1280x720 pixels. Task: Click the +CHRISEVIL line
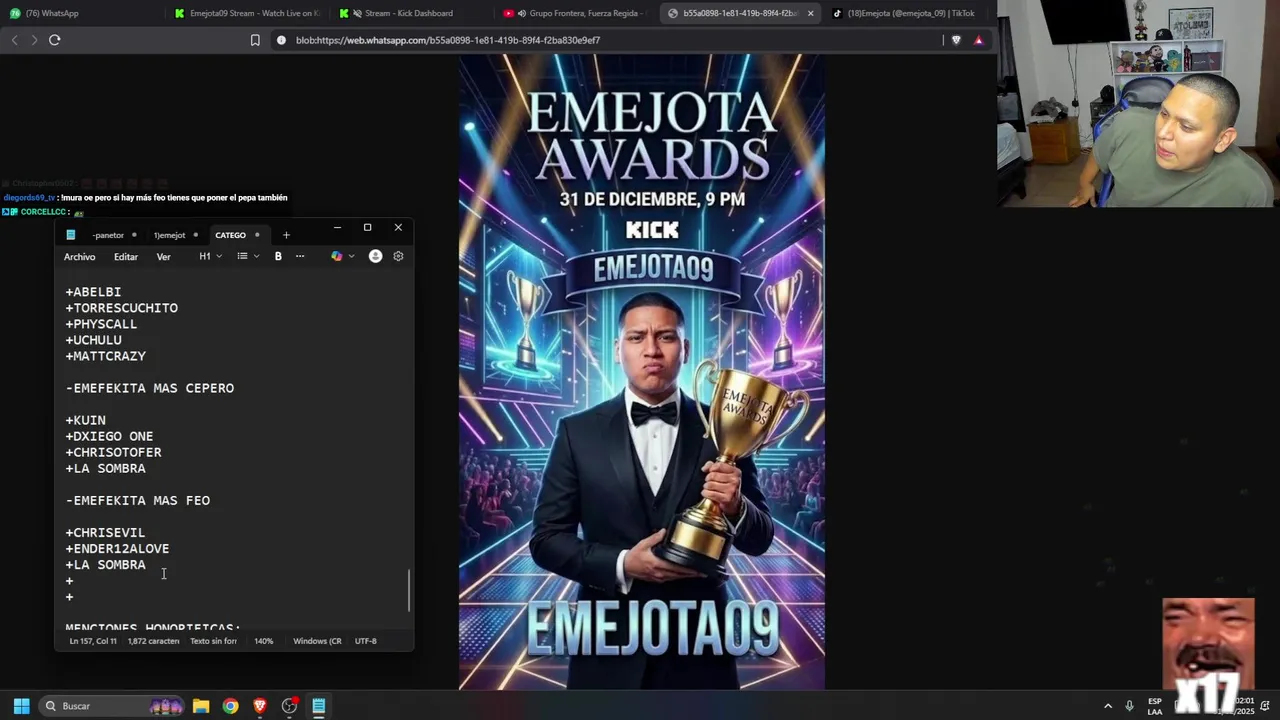tap(105, 532)
